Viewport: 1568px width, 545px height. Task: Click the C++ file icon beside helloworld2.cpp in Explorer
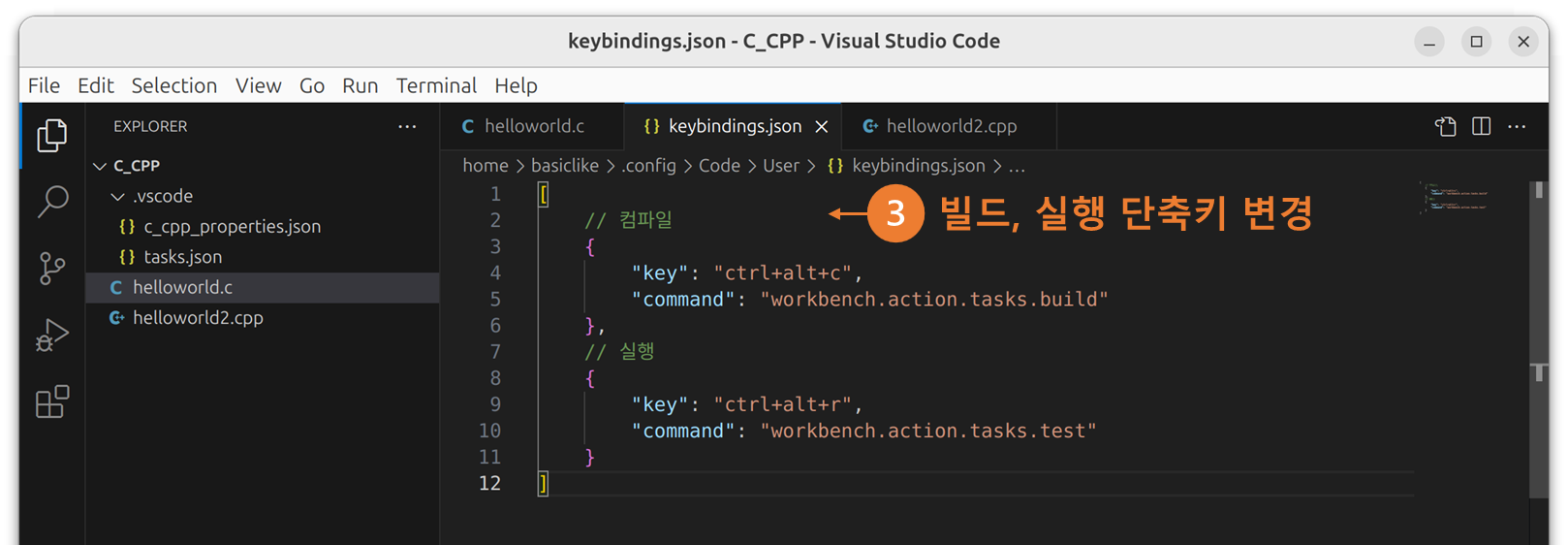click(116, 318)
